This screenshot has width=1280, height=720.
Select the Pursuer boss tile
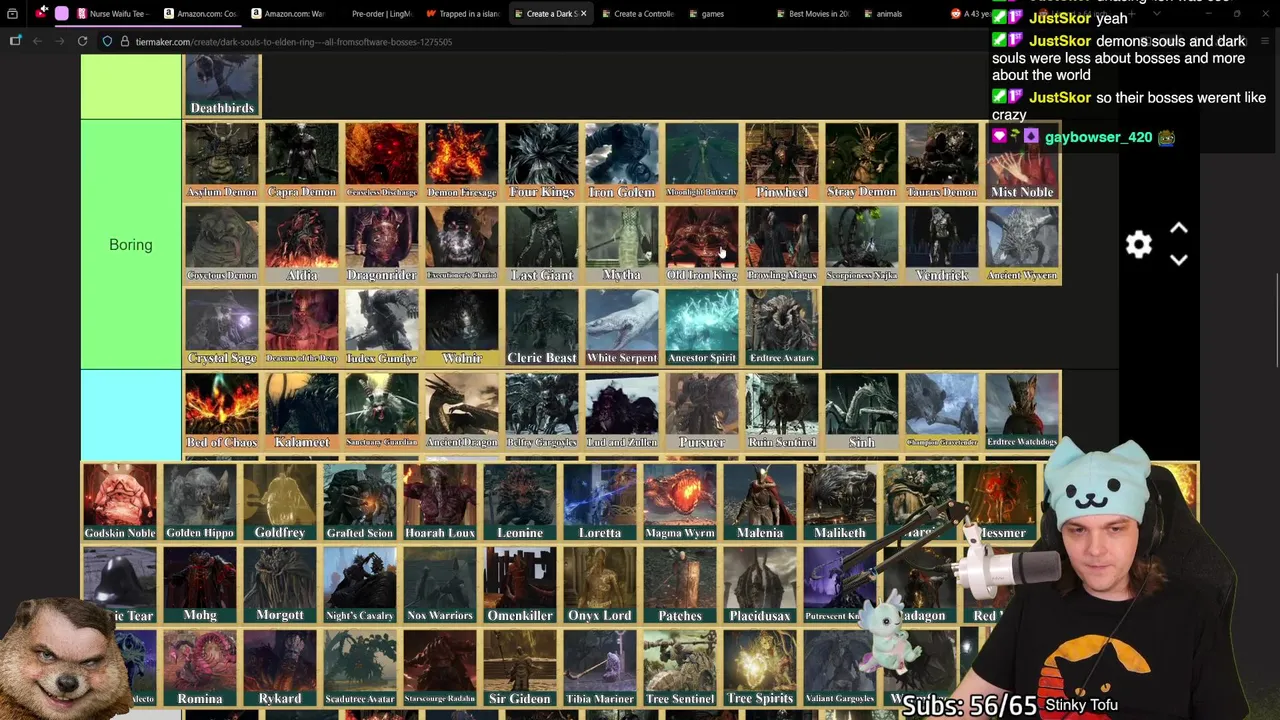click(x=702, y=411)
